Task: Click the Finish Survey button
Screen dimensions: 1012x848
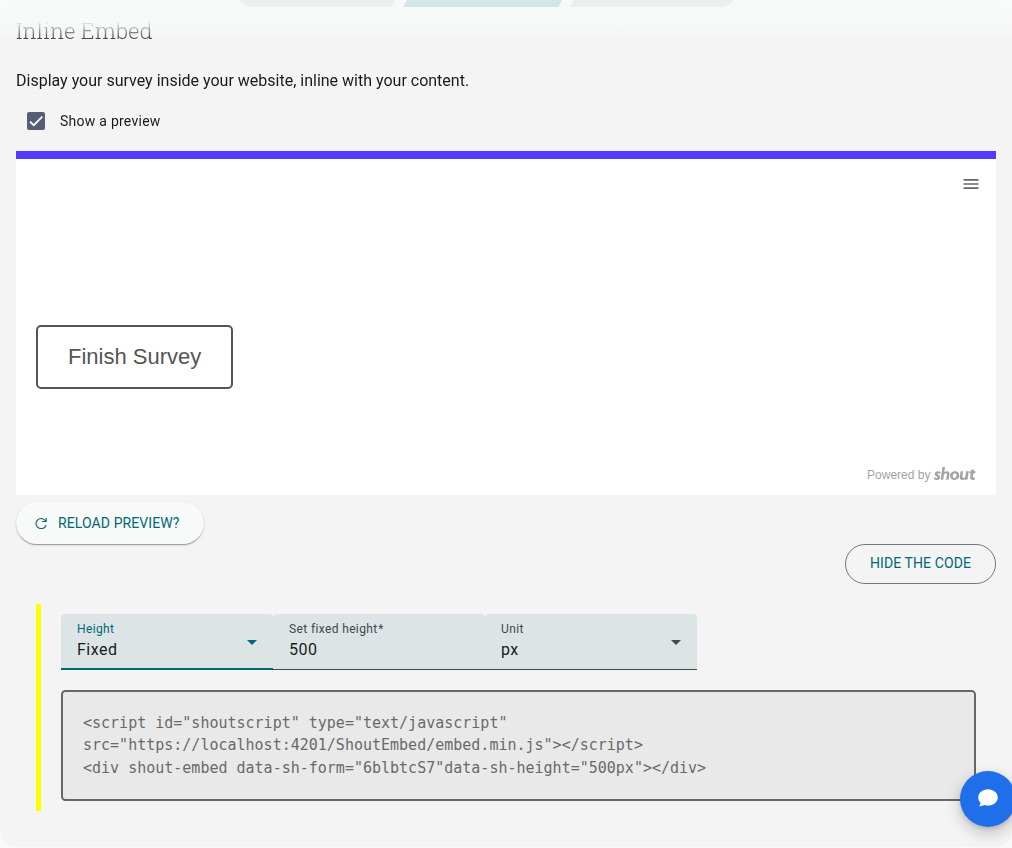Action: (134, 357)
